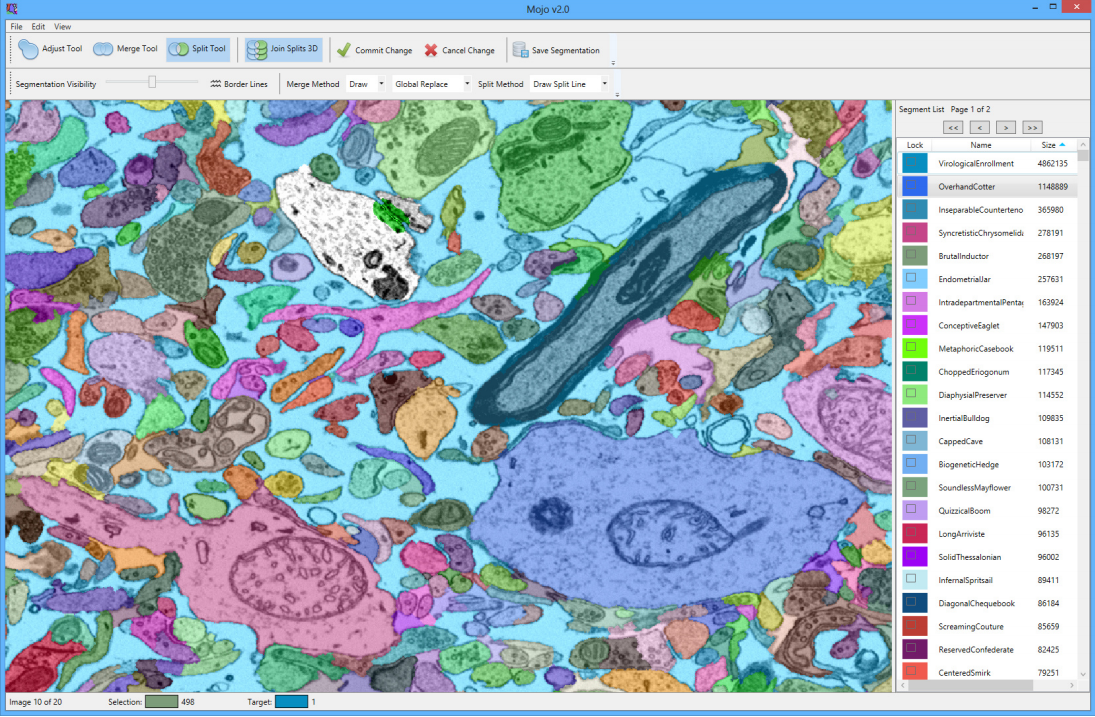
Task: Select the CappedCave segment name
Action: [x=960, y=441]
